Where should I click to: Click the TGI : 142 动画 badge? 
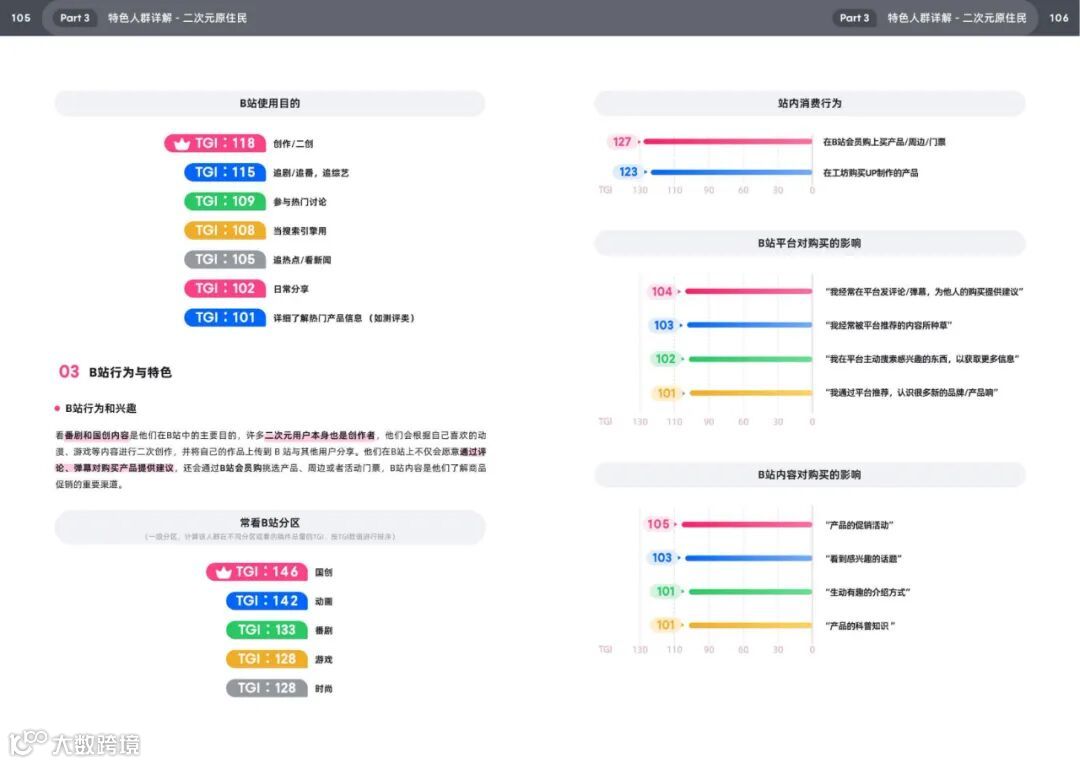(267, 601)
